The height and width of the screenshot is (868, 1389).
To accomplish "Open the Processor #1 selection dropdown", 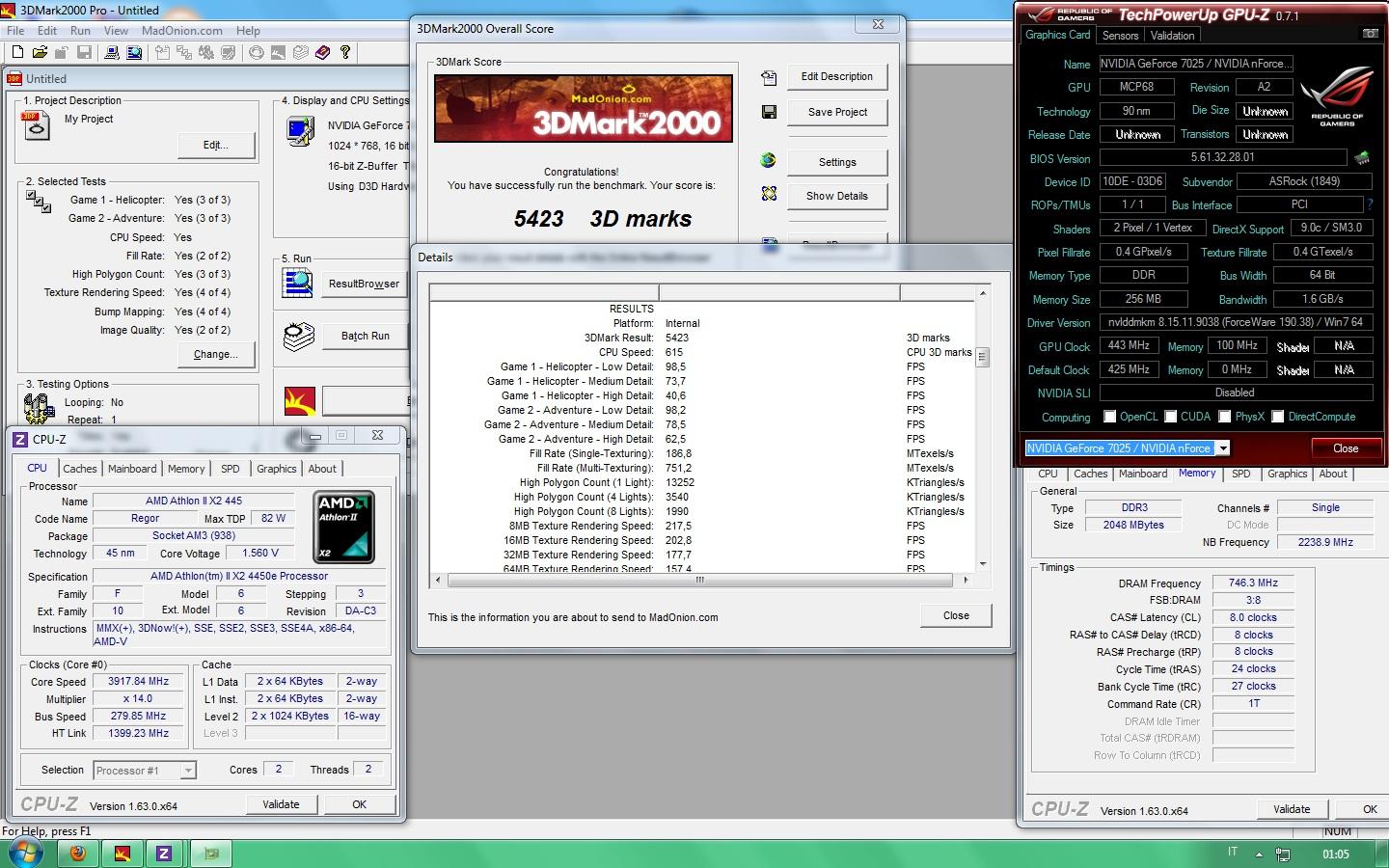I will tap(188, 771).
